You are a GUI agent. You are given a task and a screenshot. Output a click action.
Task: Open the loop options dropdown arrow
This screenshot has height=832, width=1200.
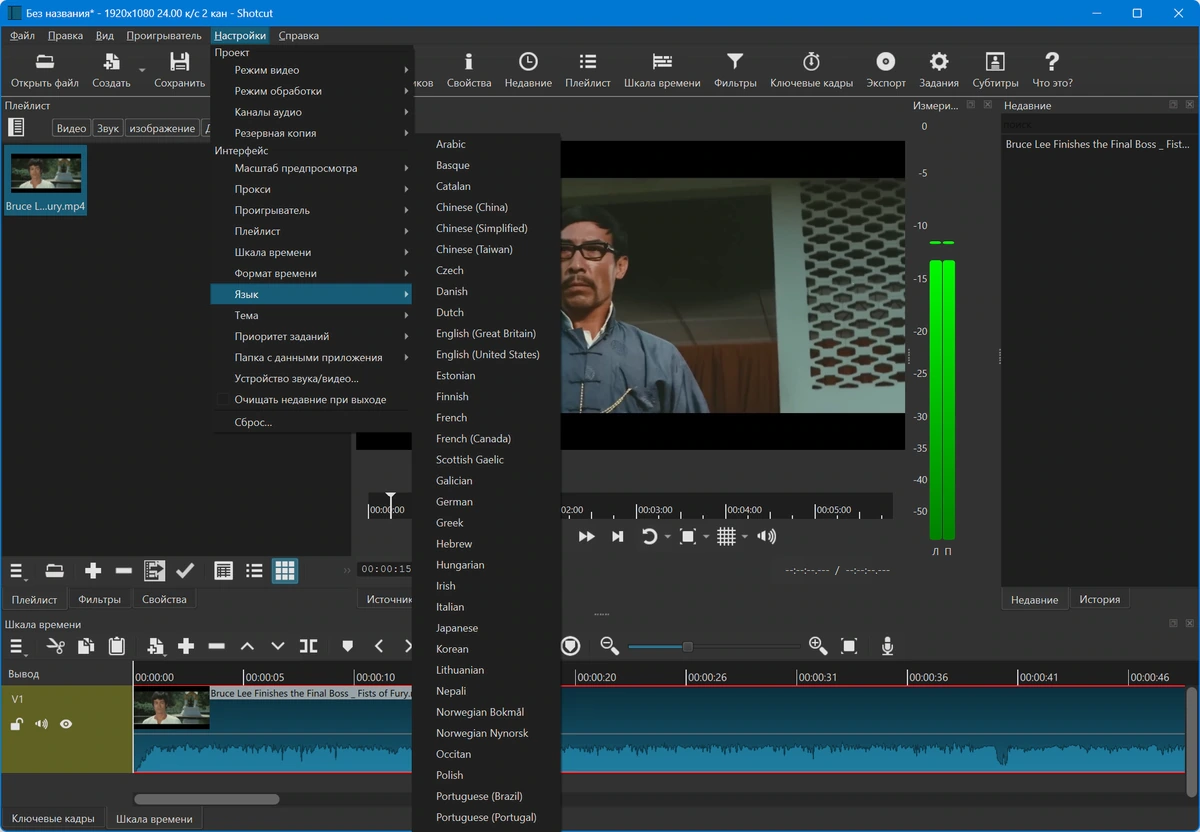point(667,537)
